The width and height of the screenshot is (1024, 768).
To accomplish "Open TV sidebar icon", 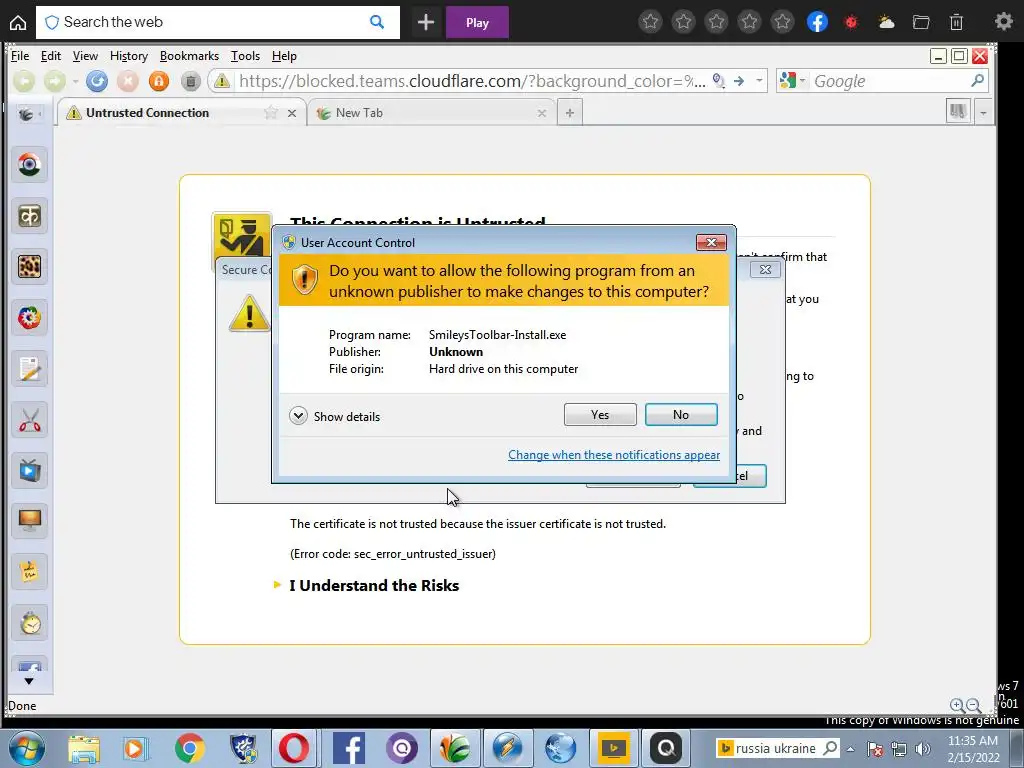I will coord(29,470).
